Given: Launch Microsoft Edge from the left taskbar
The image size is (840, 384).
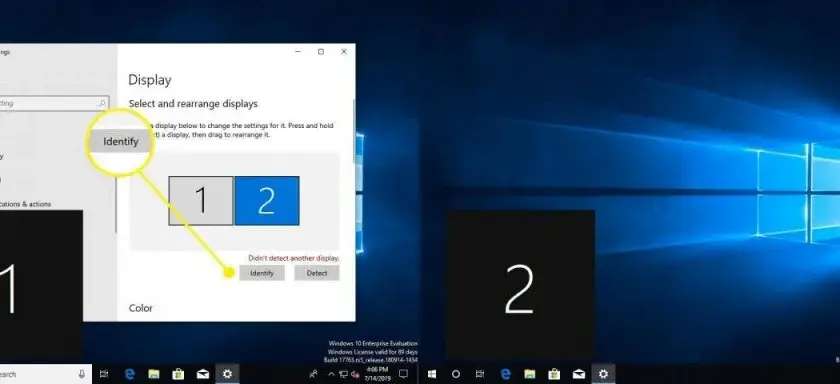Looking at the screenshot, I should [129, 374].
